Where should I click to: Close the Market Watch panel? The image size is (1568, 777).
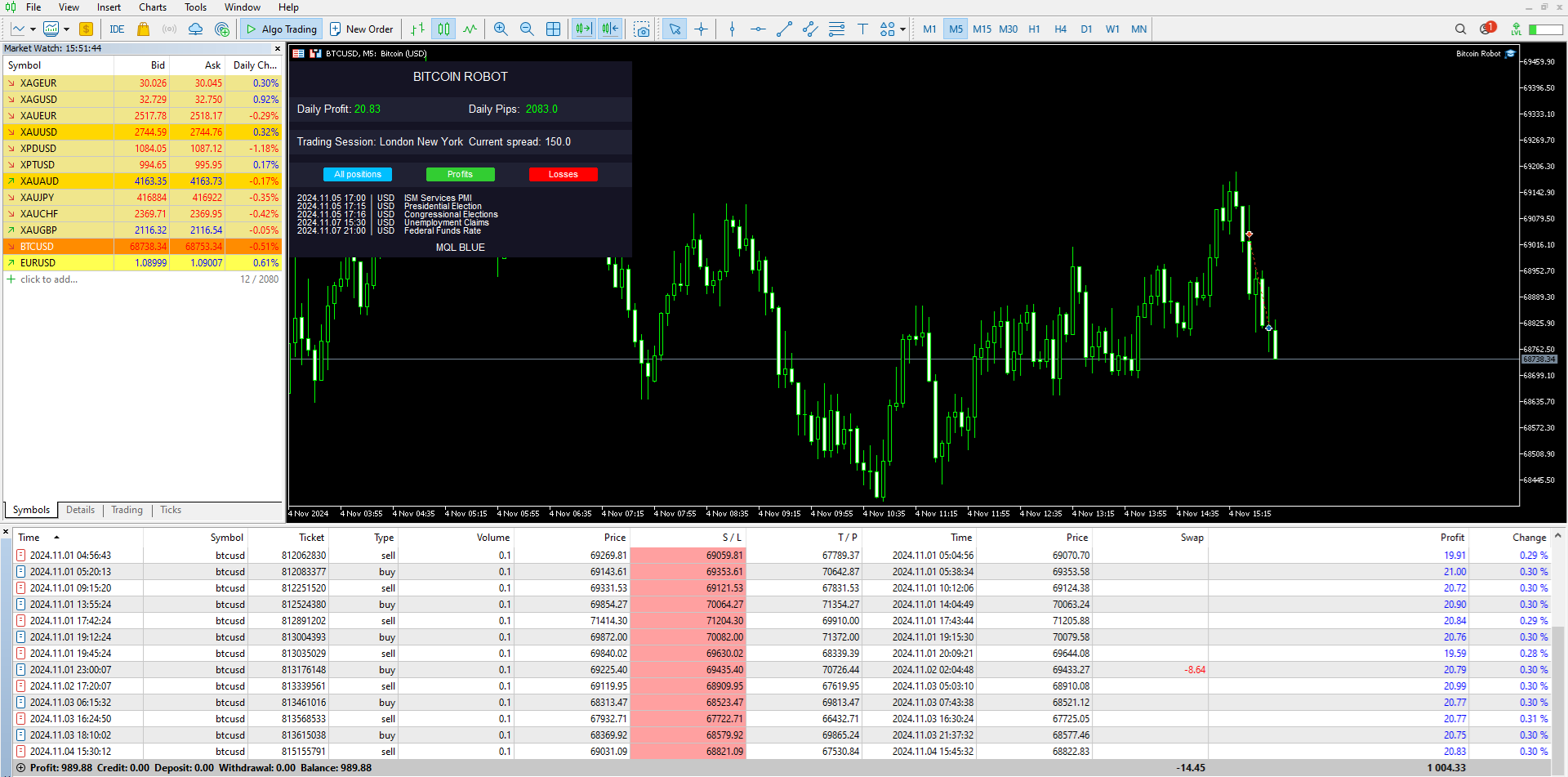pos(277,48)
